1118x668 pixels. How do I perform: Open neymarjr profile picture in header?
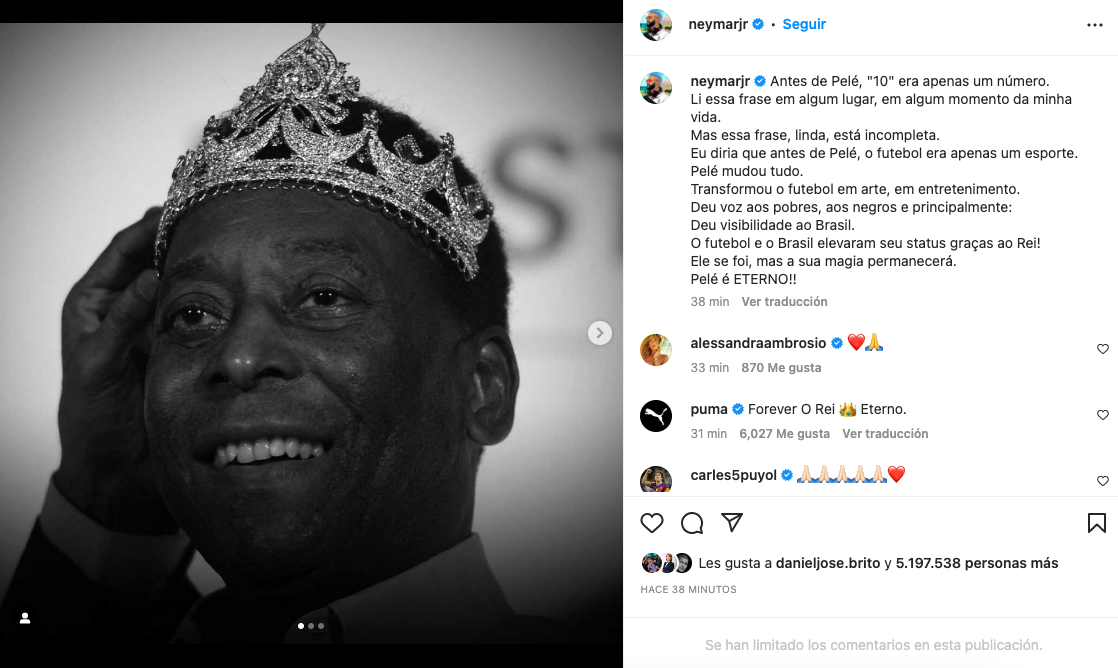pos(656,25)
